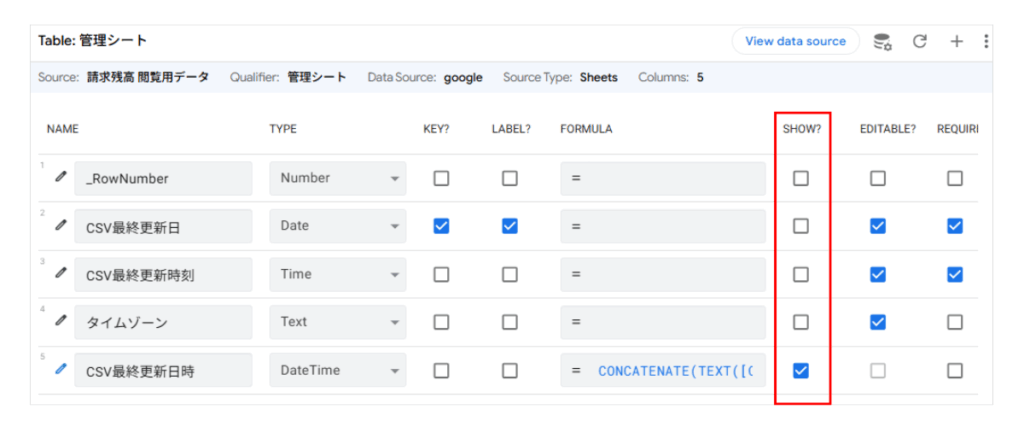Click the regenerate schema refresh icon
Screen dimensions: 1024x427
(920, 41)
